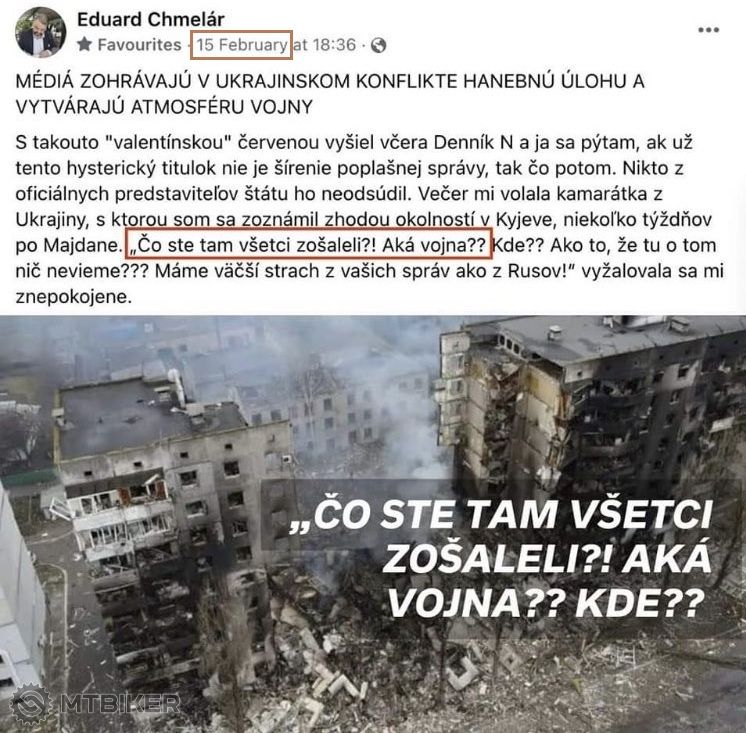Image resolution: width=746 pixels, height=733 pixels.
Task: Click the 18:36 timestamp
Action: pos(334,45)
